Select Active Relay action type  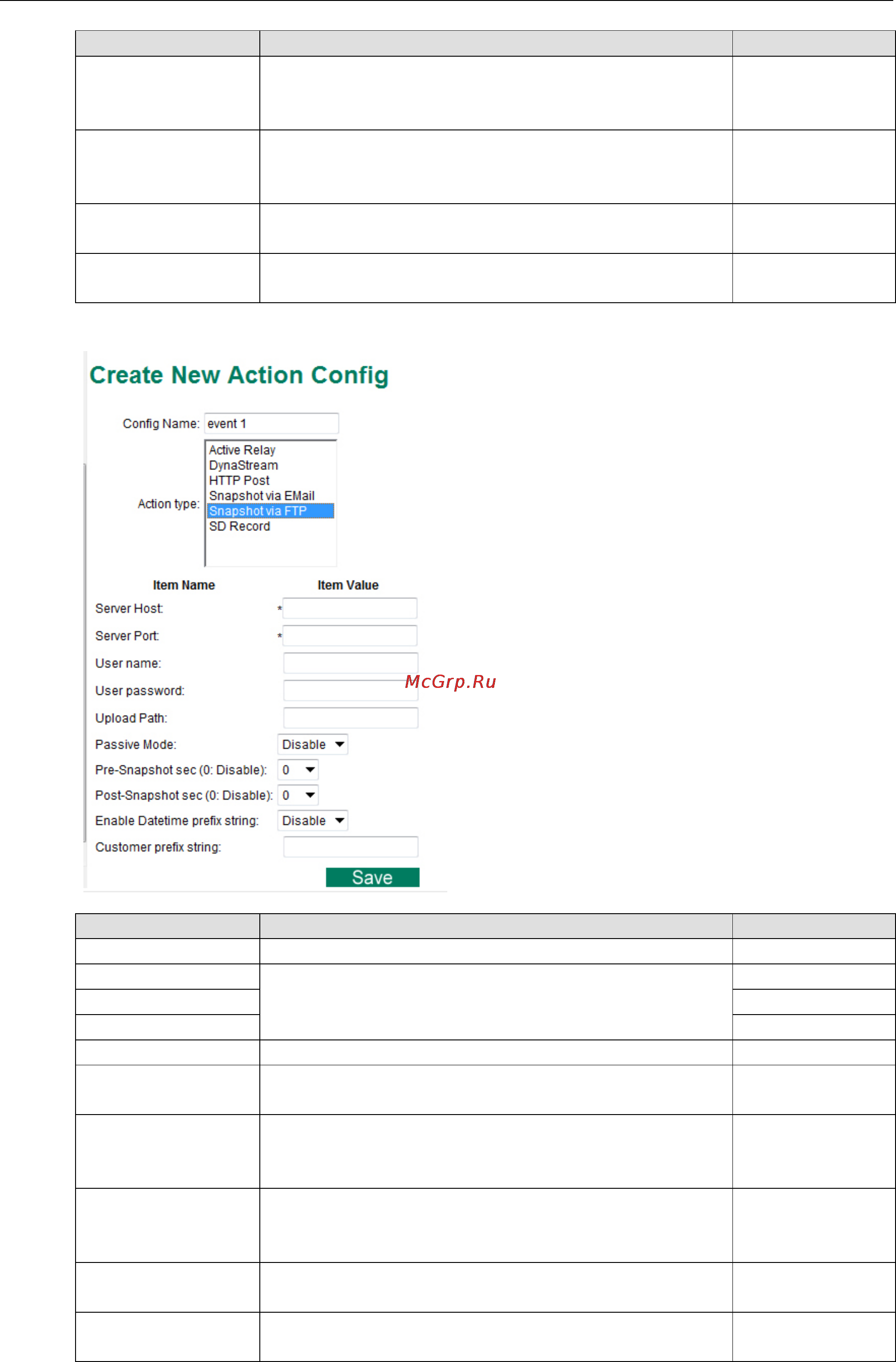coord(242,450)
